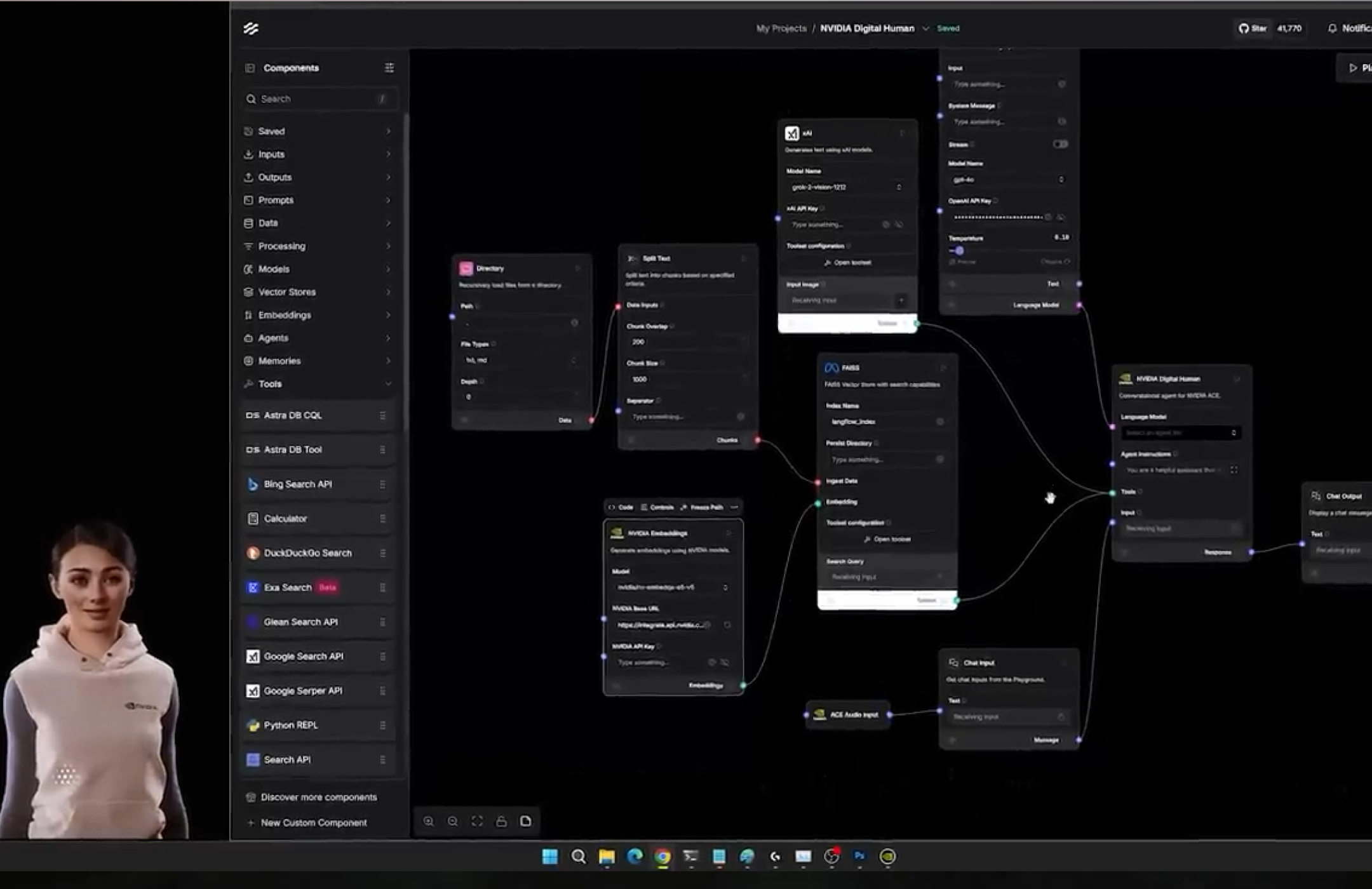
Task: Click FAISS Persist Directory input
Action: [886, 460]
